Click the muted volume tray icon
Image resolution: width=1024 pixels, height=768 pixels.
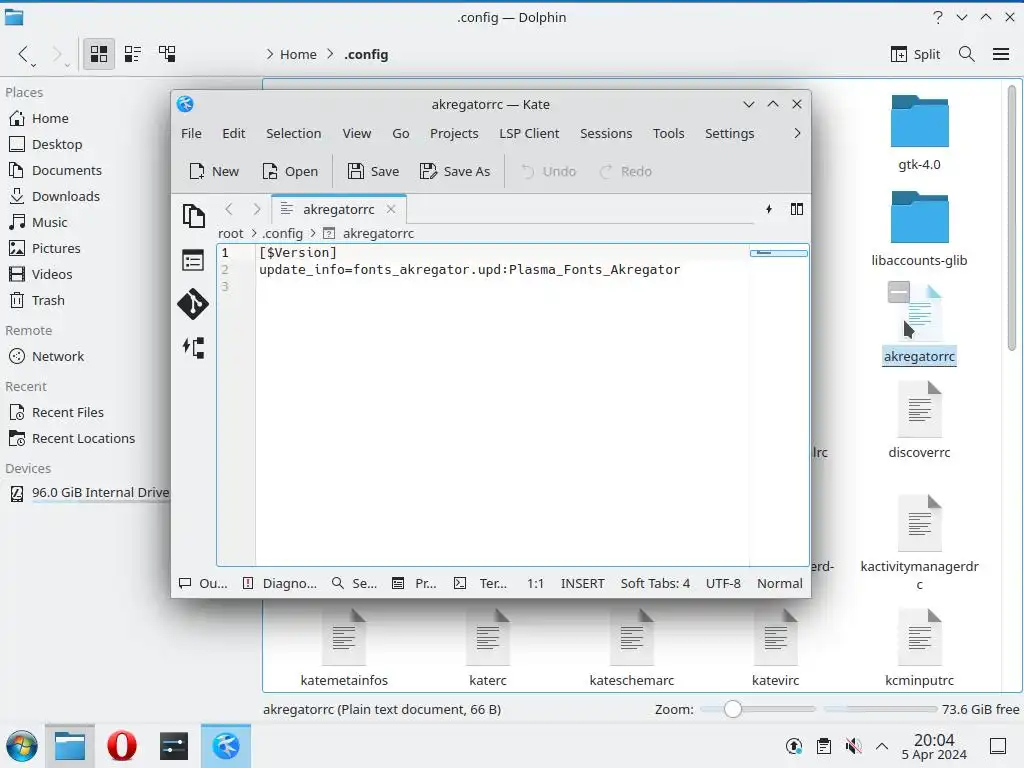(853, 746)
